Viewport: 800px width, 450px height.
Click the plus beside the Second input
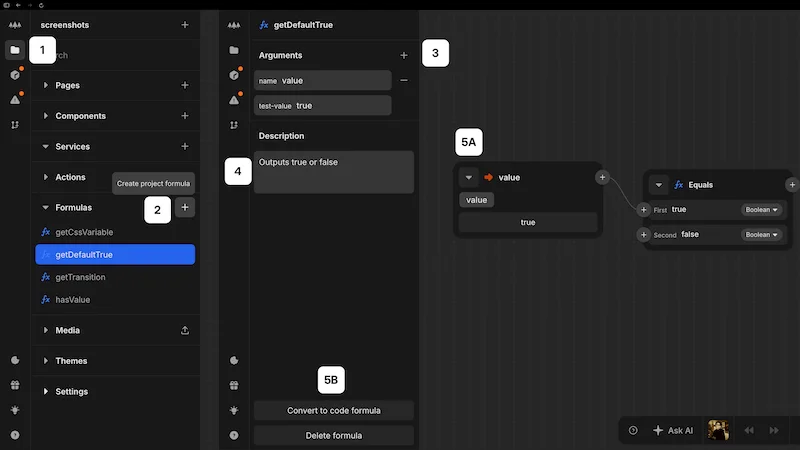pos(643,235)
